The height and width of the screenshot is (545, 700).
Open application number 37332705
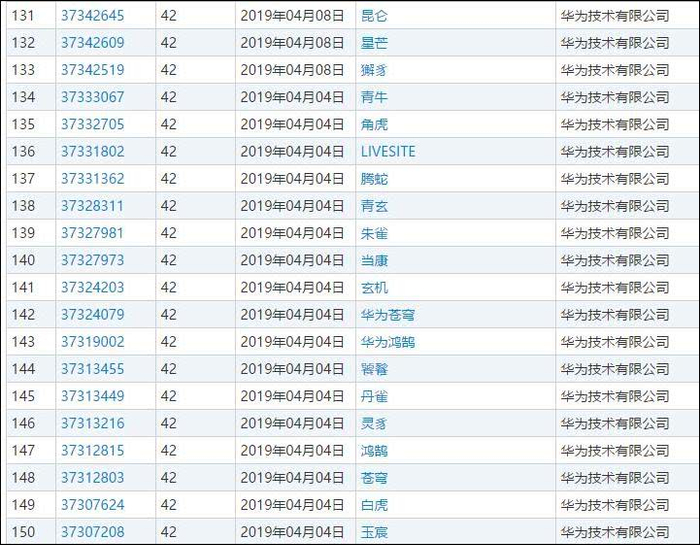(x=92, y=125)
